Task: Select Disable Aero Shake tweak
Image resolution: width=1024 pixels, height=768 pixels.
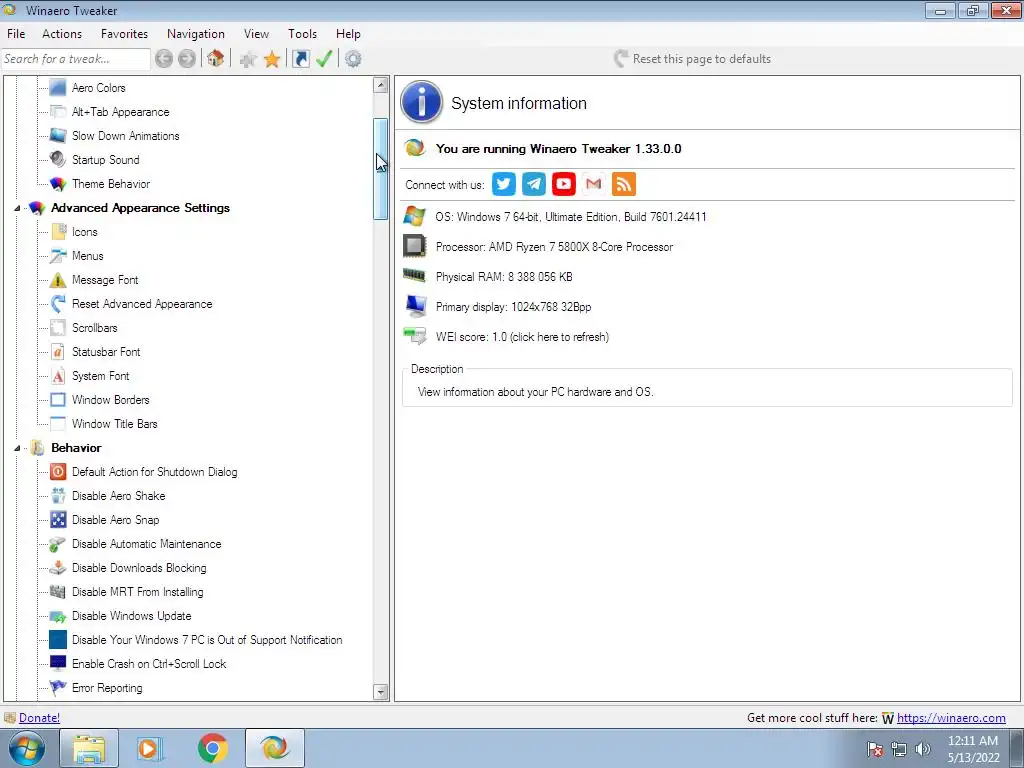Action: coord(118,496)
